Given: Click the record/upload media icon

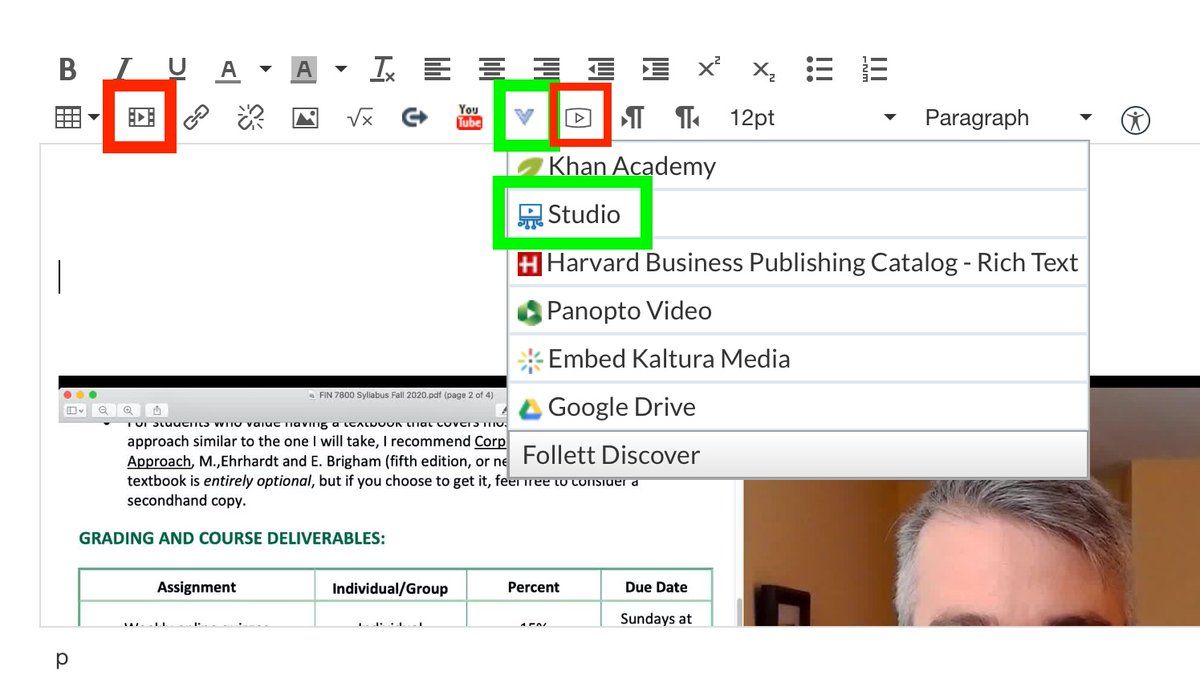Looking at the screenshot, I should tap(141, 118).
